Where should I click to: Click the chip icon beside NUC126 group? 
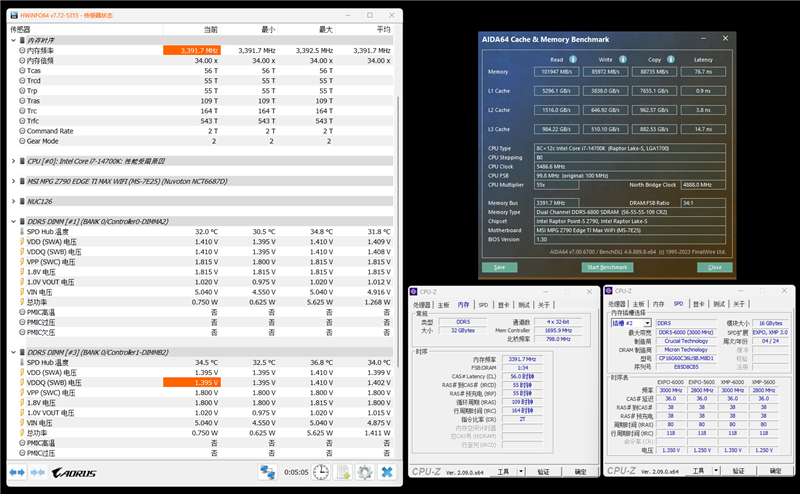pos(22,202)
